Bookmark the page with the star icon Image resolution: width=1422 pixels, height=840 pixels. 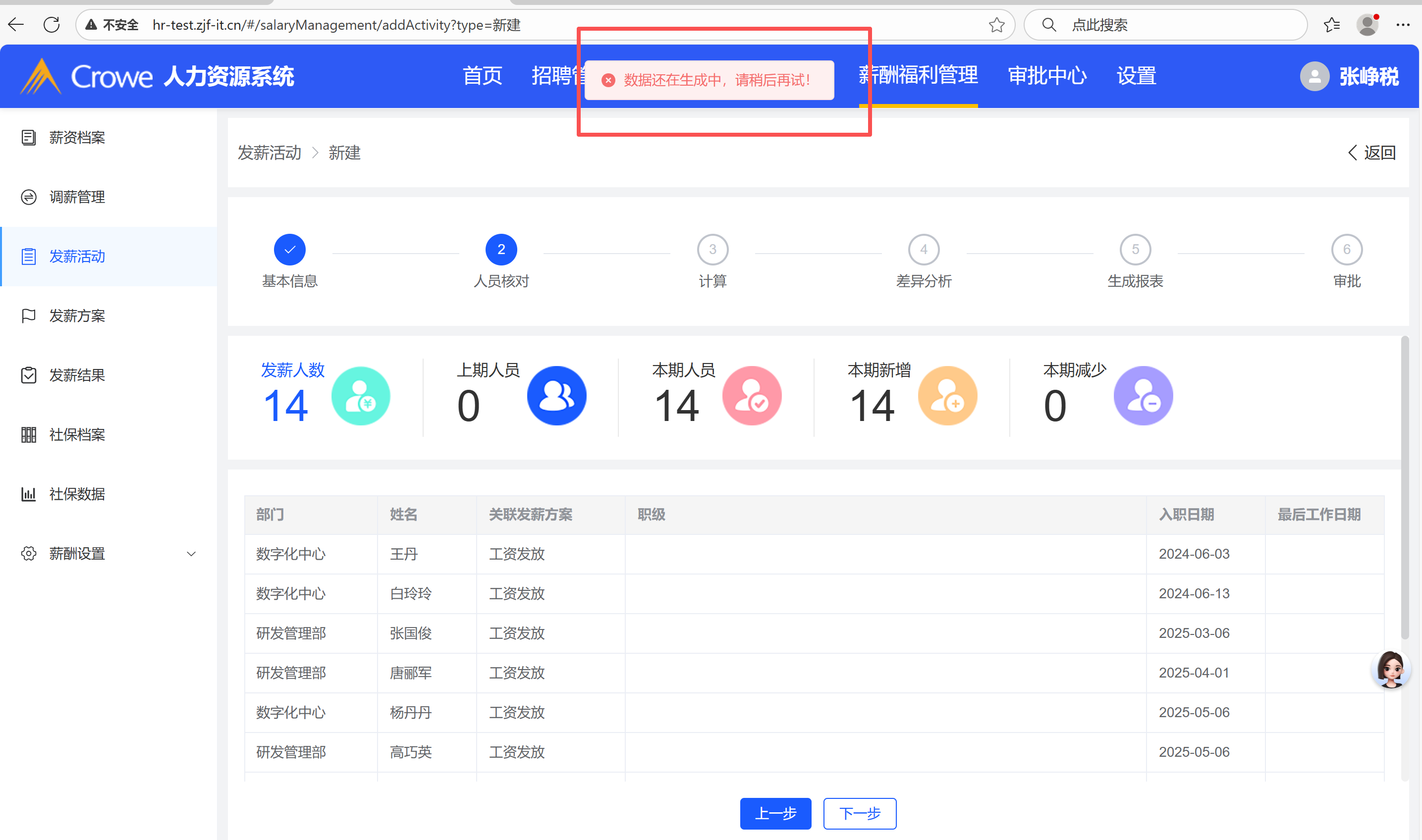[x=996, y=25]
